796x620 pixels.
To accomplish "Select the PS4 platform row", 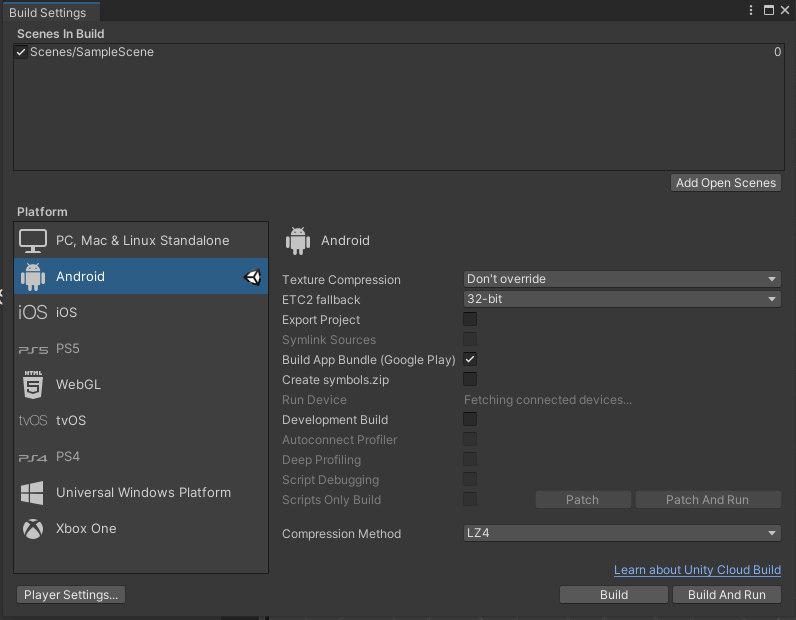I will pyautogui.click(x=141, y=456).
